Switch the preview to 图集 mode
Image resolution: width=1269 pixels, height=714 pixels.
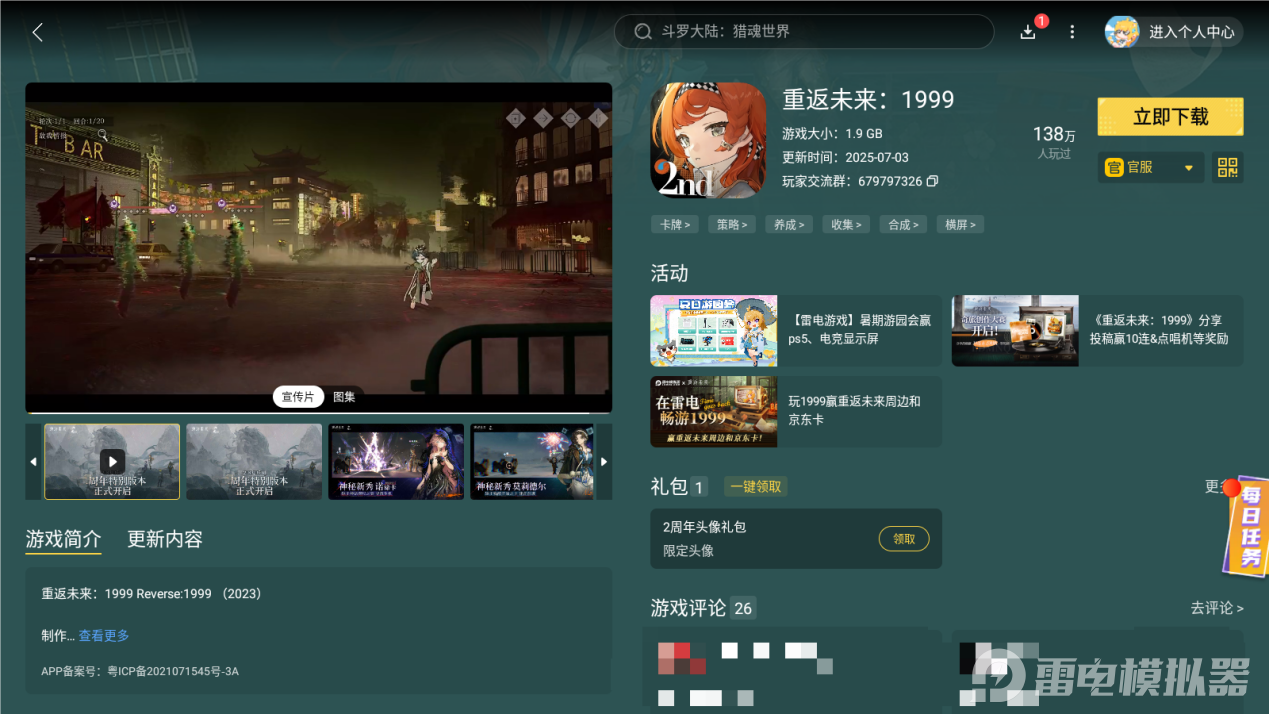[x=344, y=396]
